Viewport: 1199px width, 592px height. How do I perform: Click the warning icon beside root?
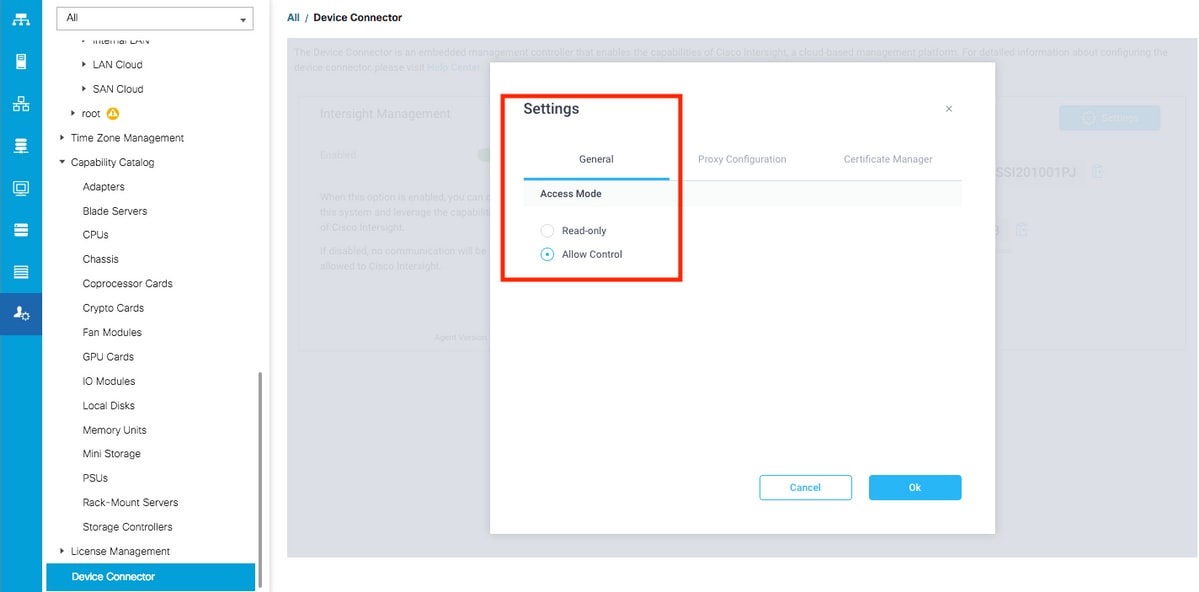pos(112,113)
